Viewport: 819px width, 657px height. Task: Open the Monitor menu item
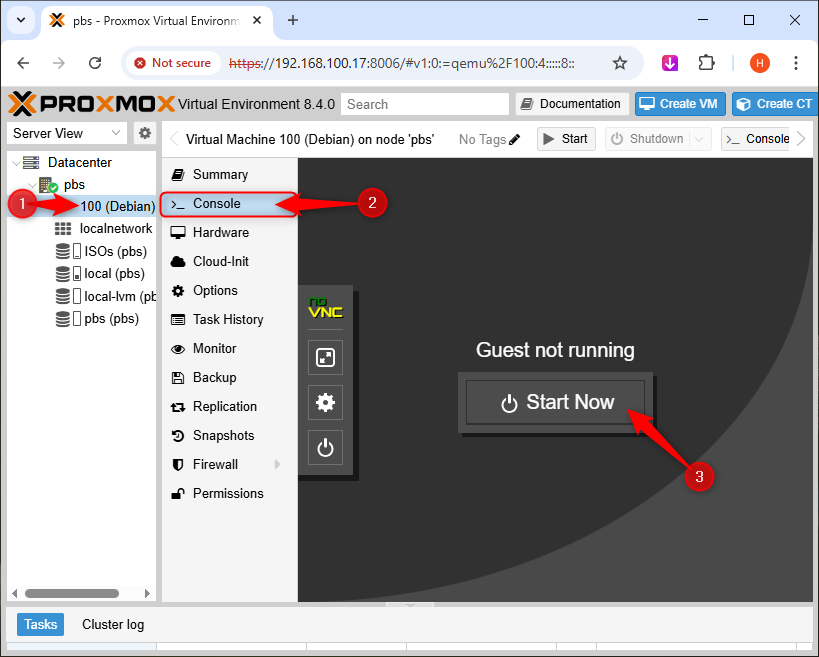click(229, 348)
